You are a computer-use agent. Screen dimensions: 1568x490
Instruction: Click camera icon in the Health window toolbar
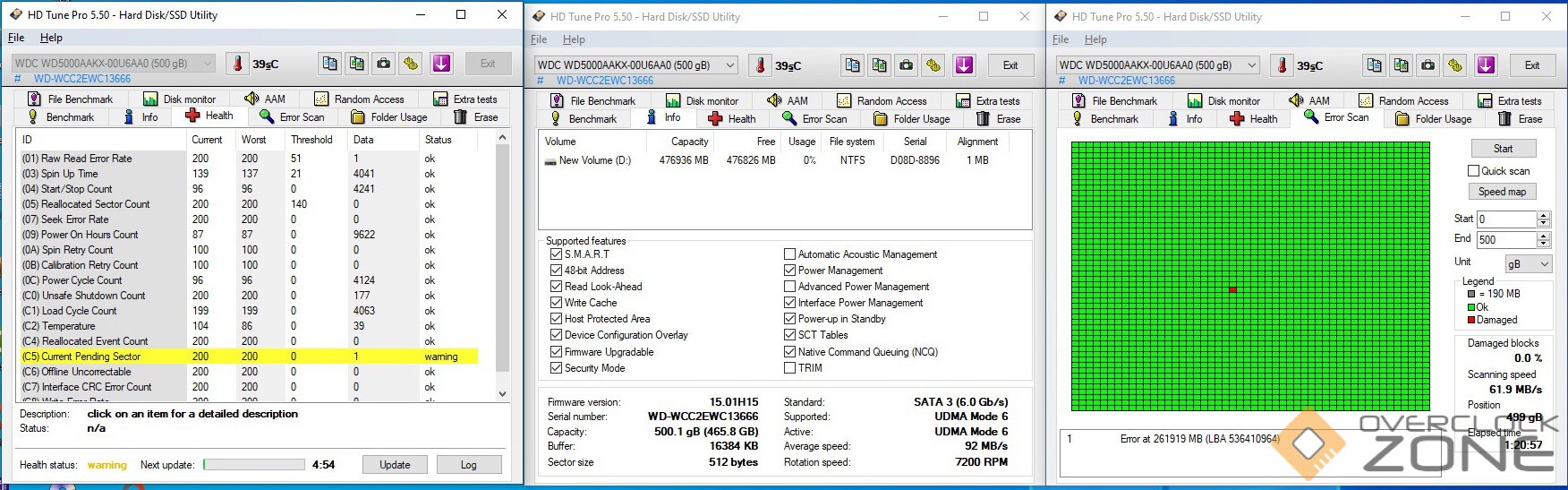384,64
